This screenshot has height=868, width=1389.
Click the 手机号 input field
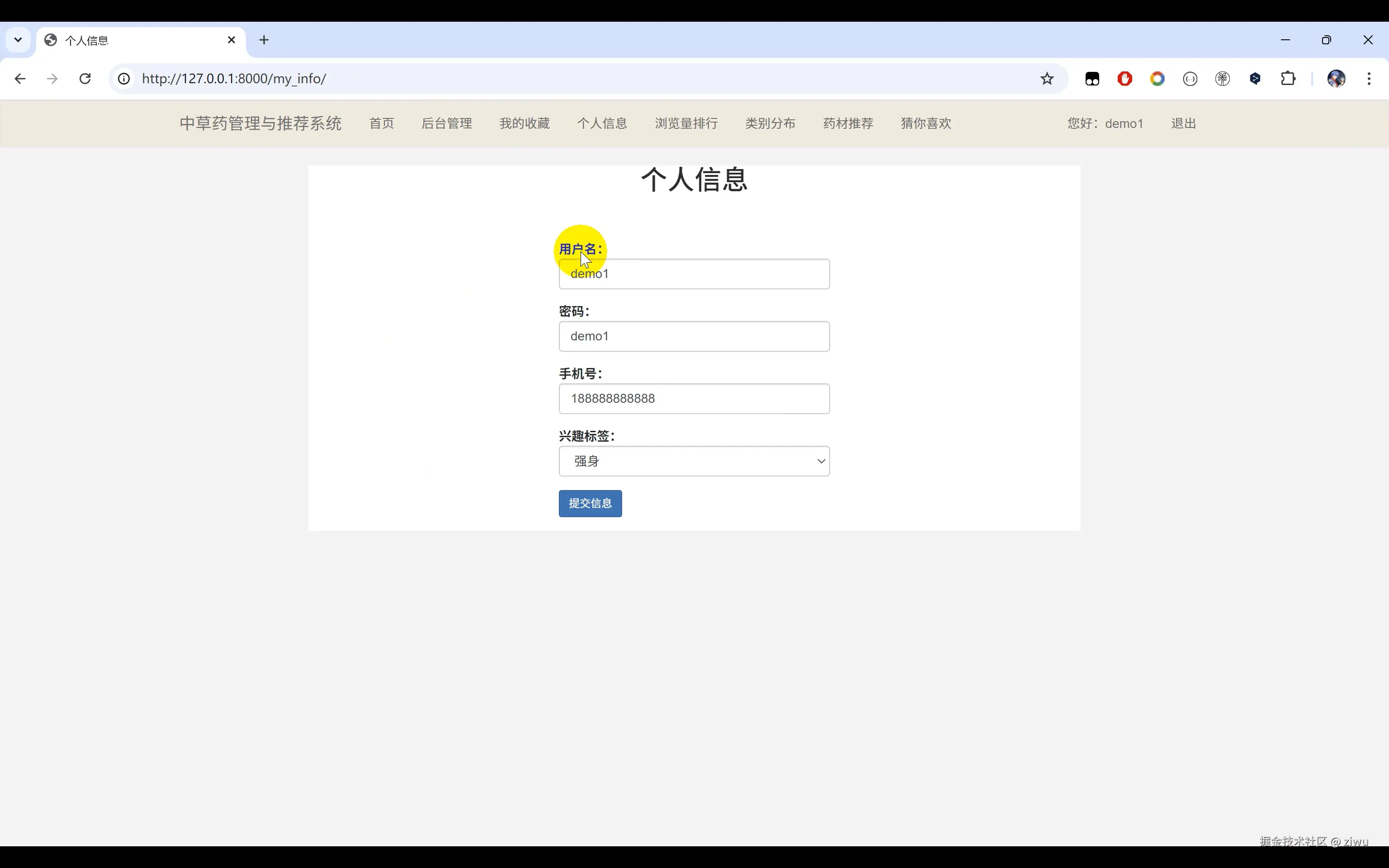pyautogui.click(x=694, y=398)
